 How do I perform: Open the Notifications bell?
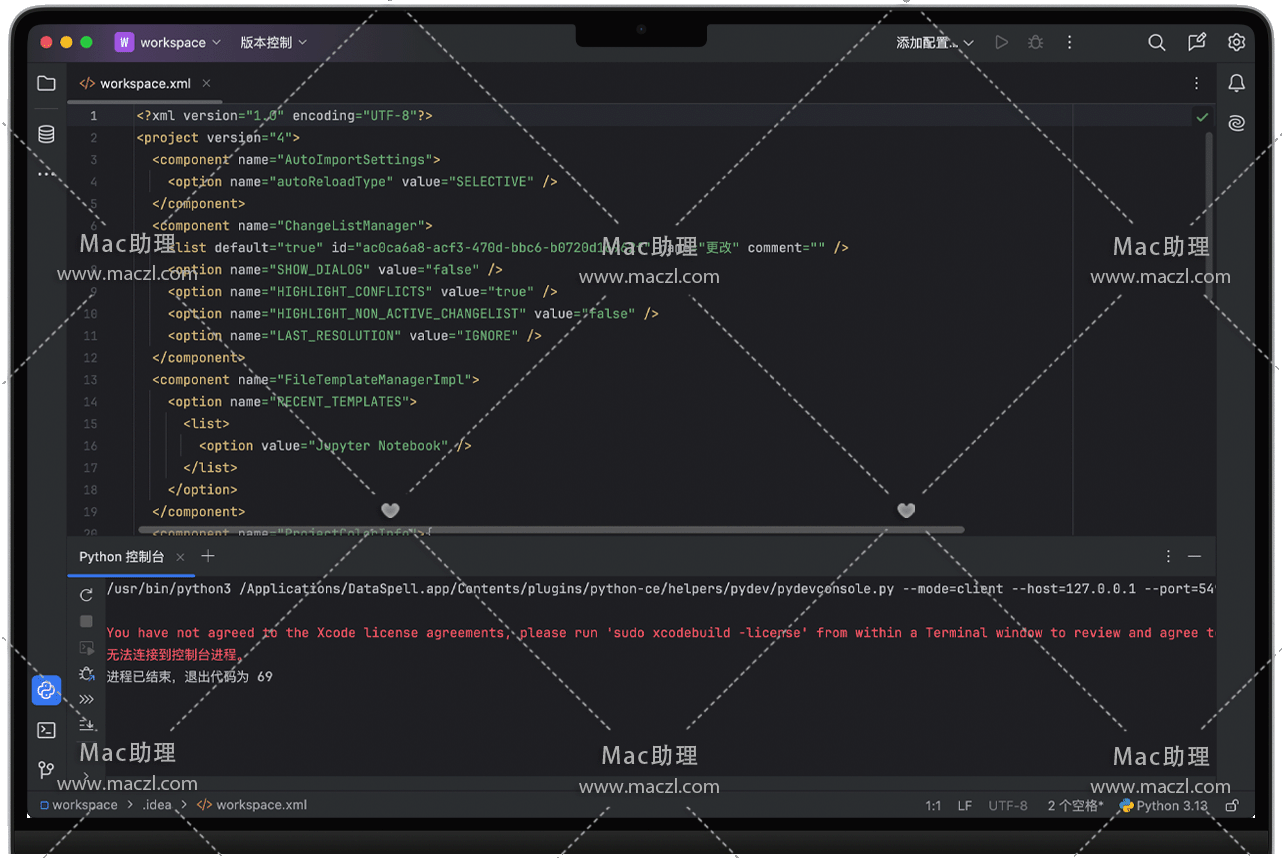(1237, 83)
